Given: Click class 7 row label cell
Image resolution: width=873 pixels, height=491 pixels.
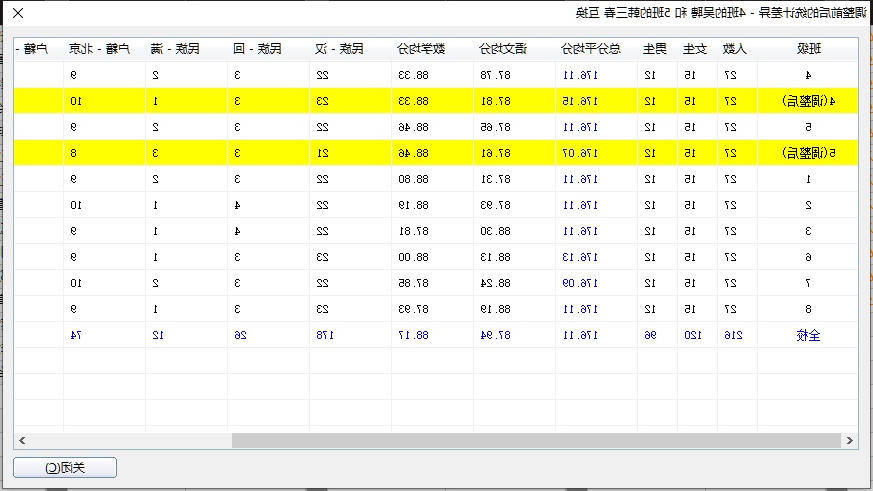Looking at the screenshot, I should [808, 283].
